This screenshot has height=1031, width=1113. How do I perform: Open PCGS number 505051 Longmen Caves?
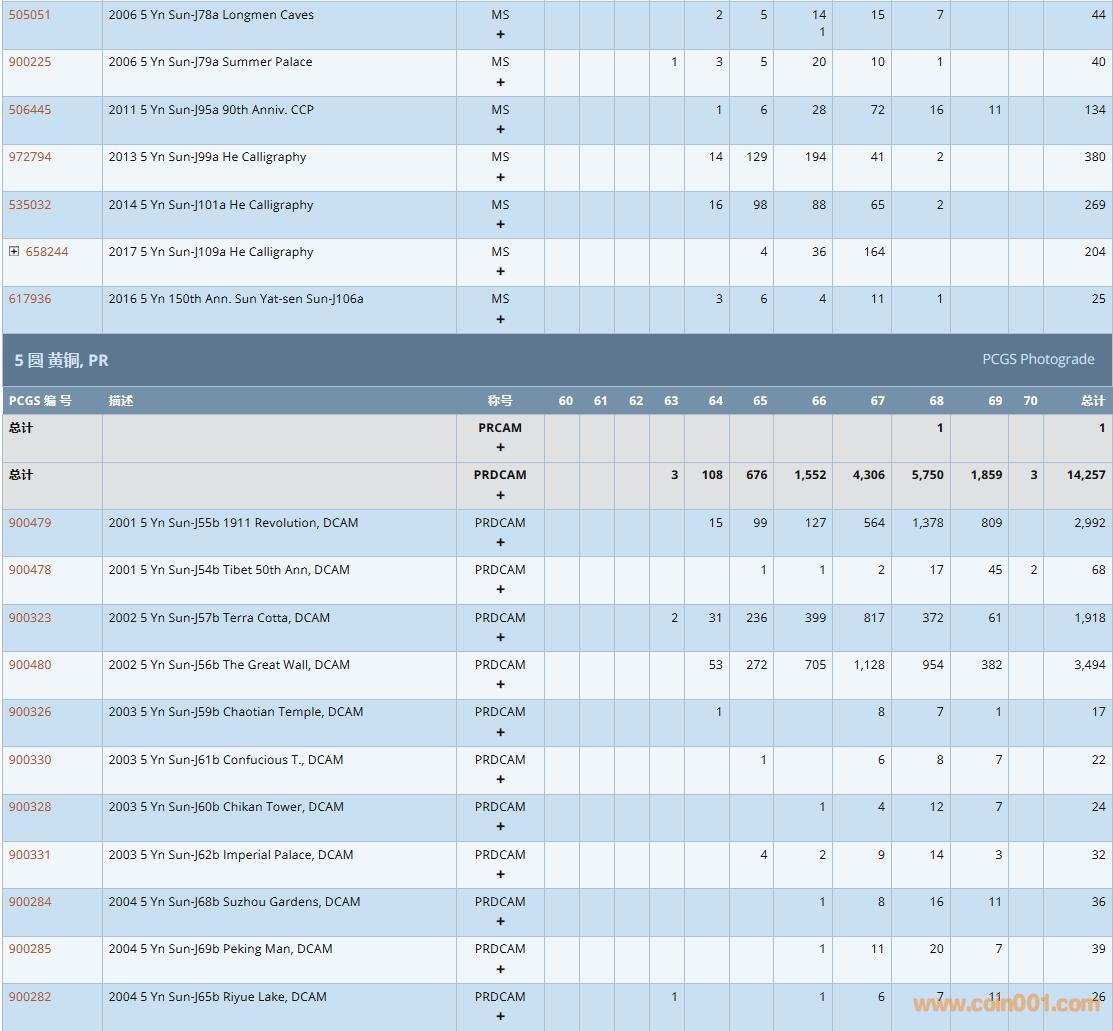(x=30, y=15)
